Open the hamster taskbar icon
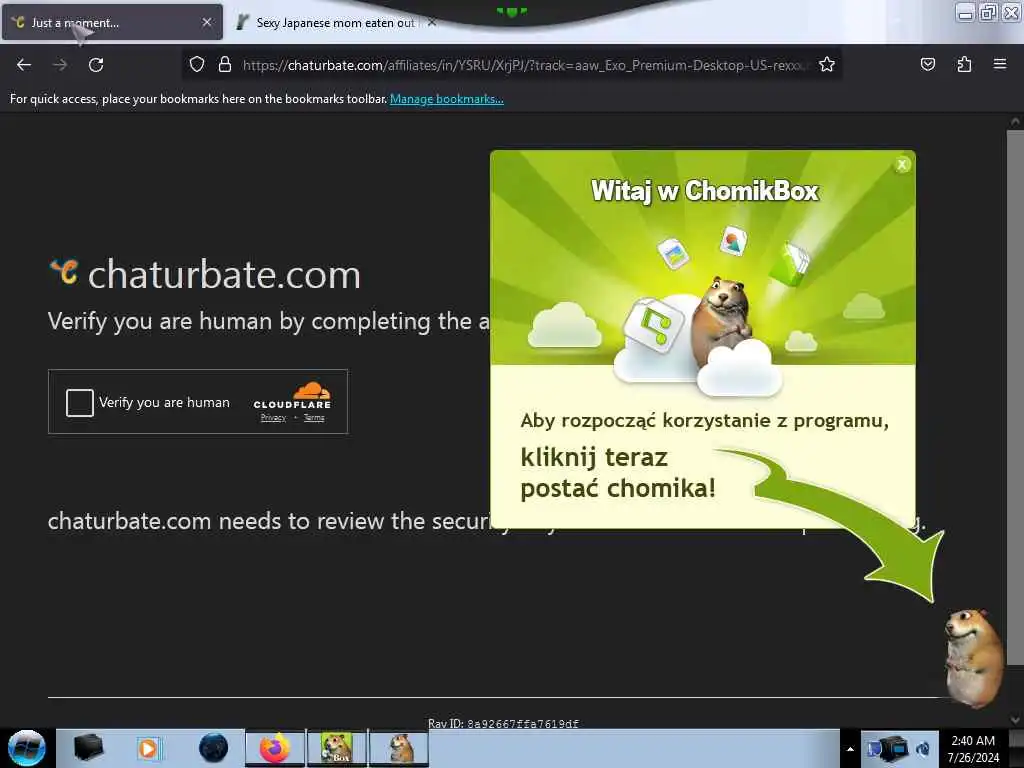Screen dimensions: 1024x768 399,748
